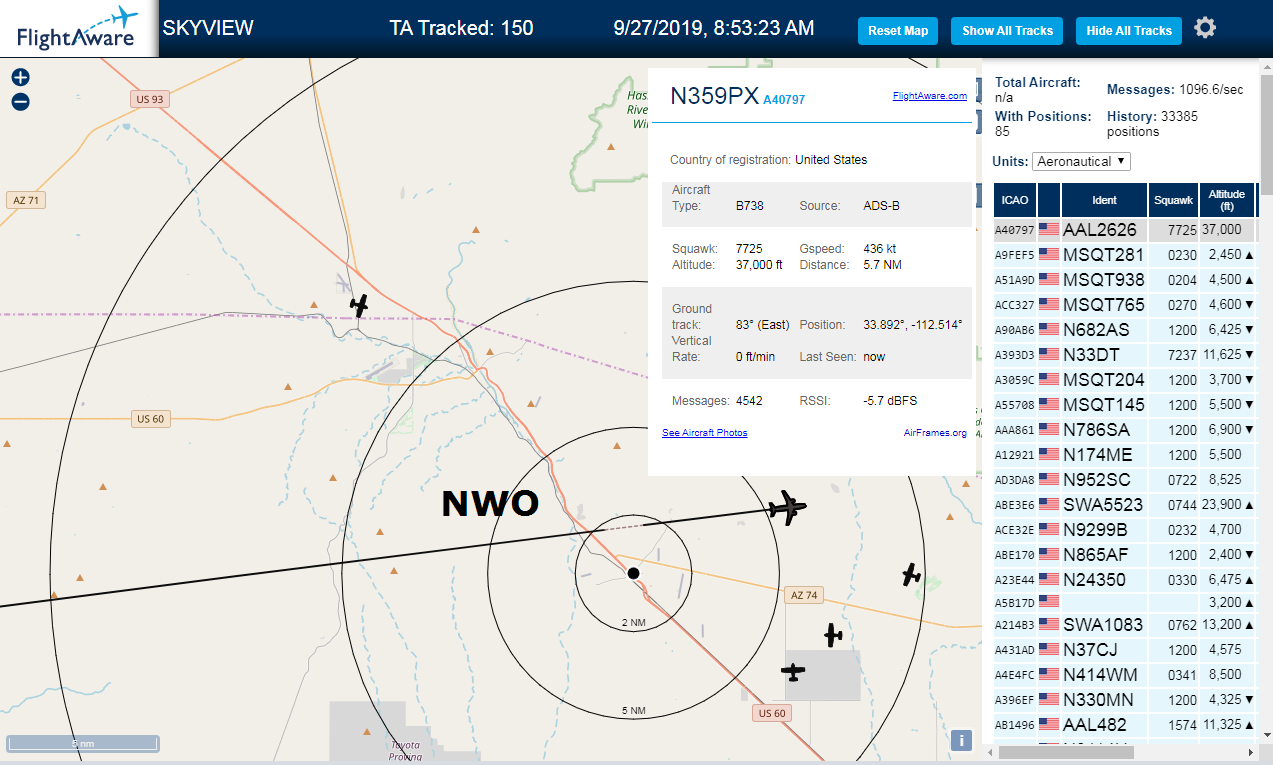Click the FlightAware logo
The image size is (1273, 765).
coord(78,29)
